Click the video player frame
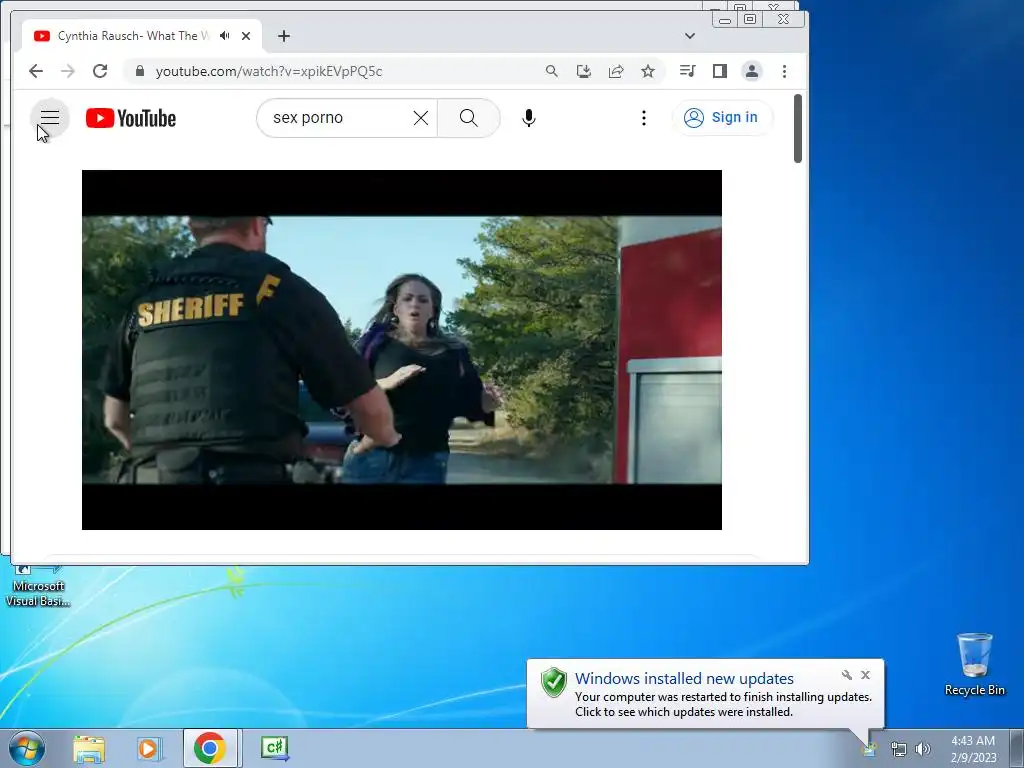 tap(402, 350)
